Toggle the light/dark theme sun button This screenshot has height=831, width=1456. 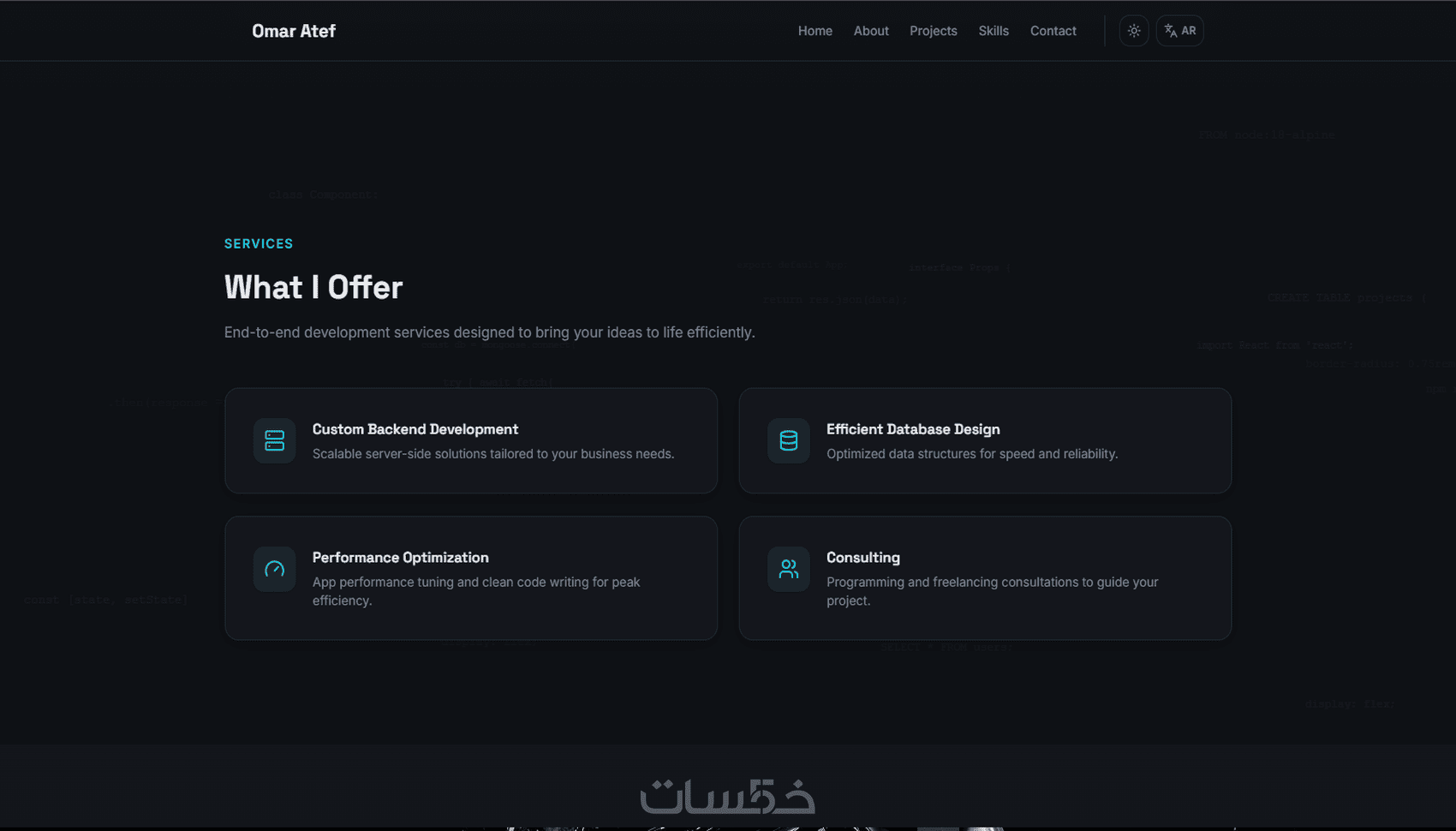click(1133, 31)
